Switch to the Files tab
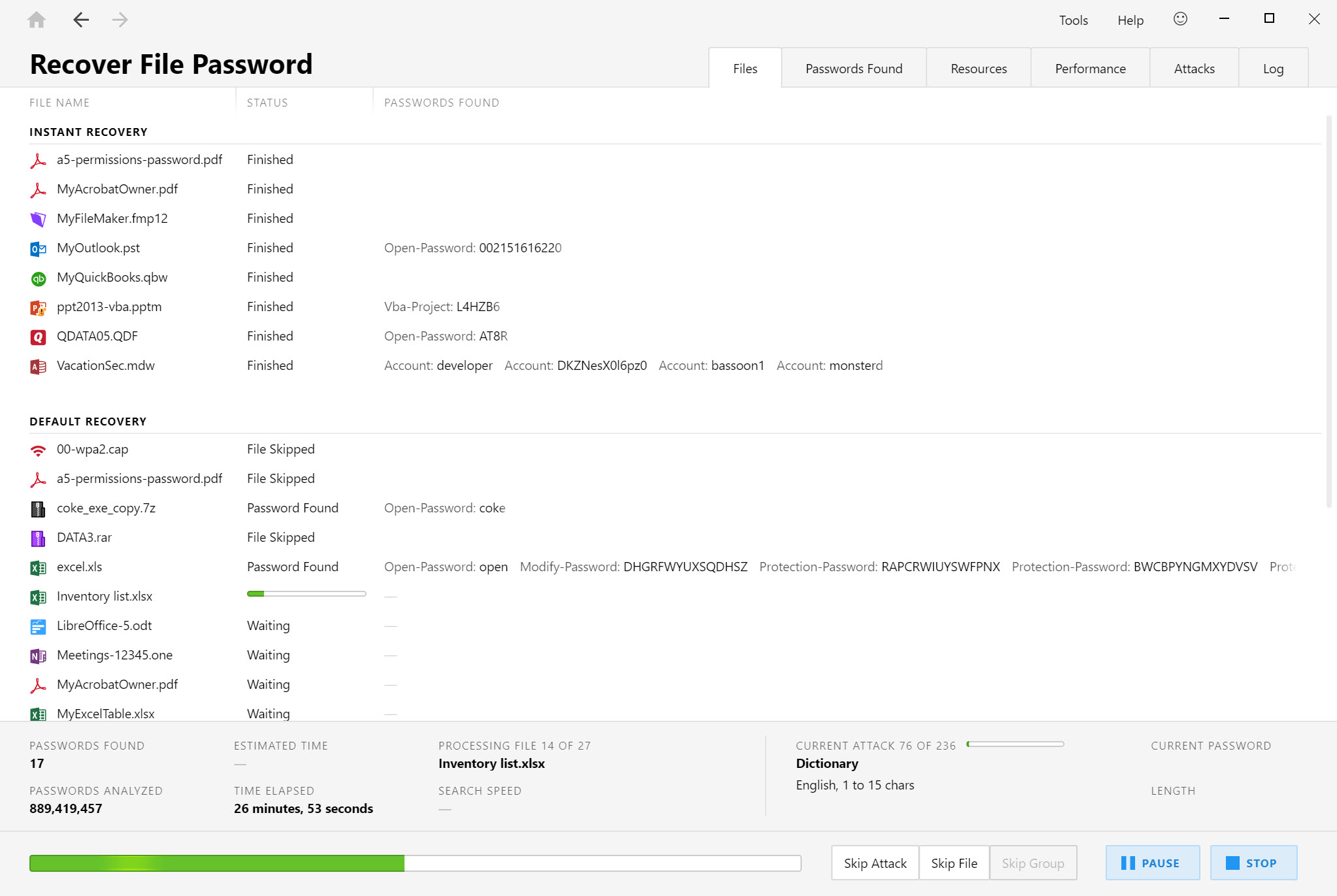The height and width of the screenshot is (896, 1337). click(x=745, y=68)
